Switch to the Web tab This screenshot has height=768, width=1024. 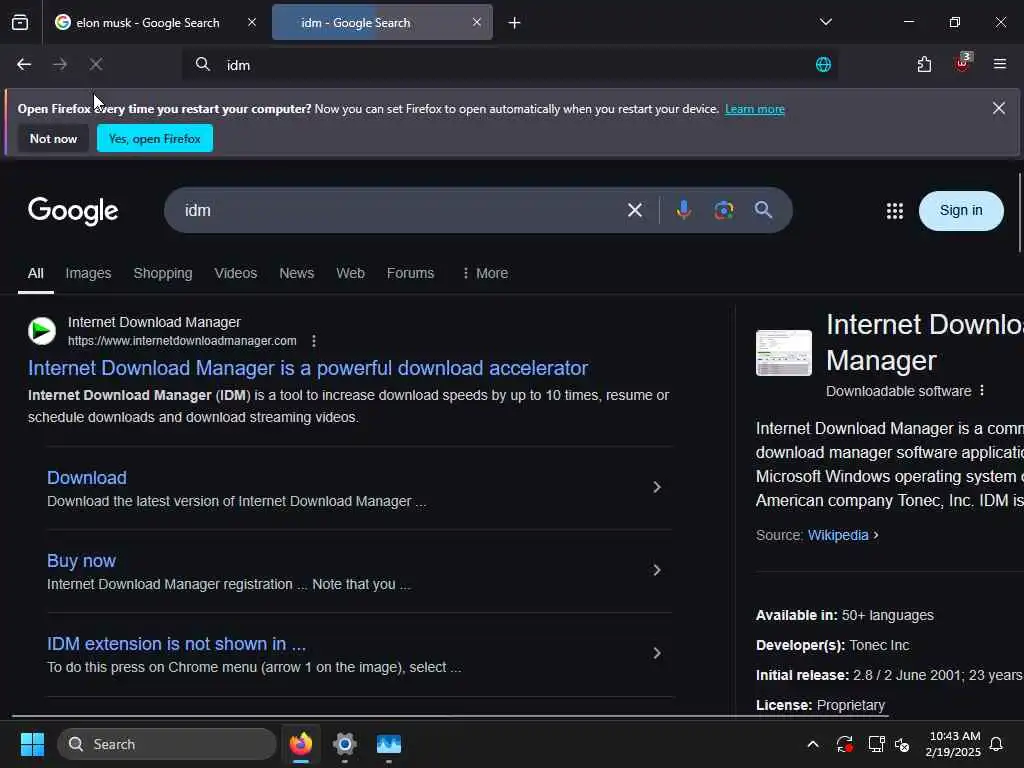351,273
